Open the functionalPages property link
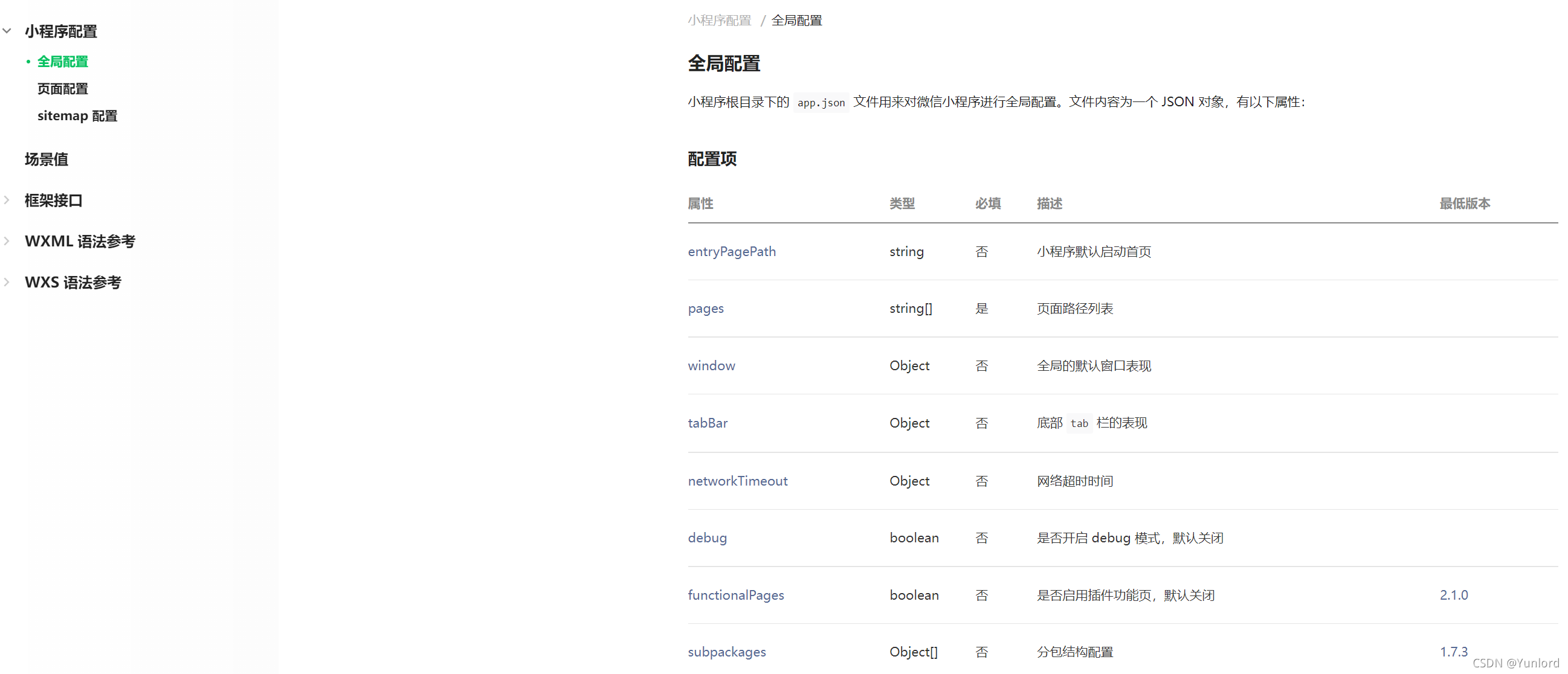Image resolution: width=1568 pixels, height=674 pixels. click(x=735, y=595)
